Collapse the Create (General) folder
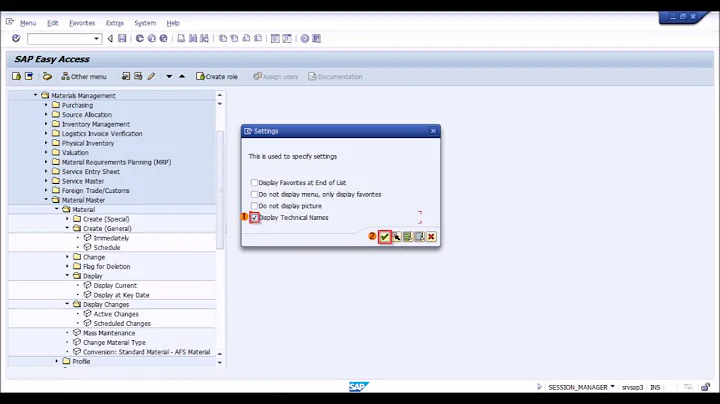 67,228
